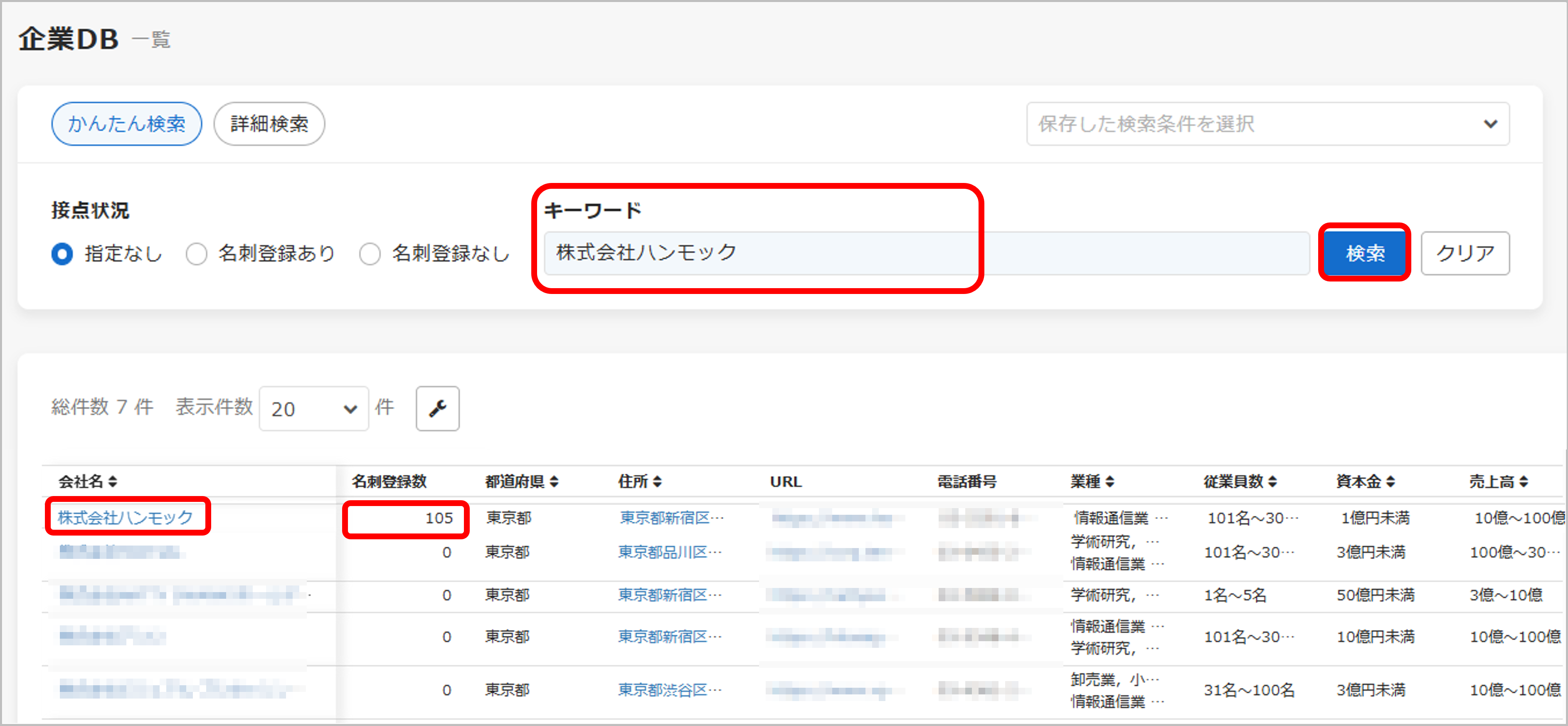Sort by 住所 column arrows
Viewport: 1568px width, 726px height.
[657, 482]
